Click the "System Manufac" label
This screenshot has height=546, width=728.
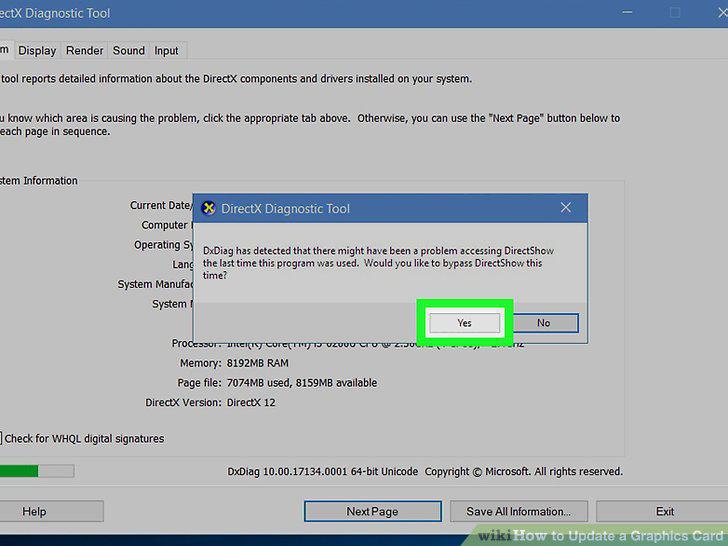coord(155,284)
